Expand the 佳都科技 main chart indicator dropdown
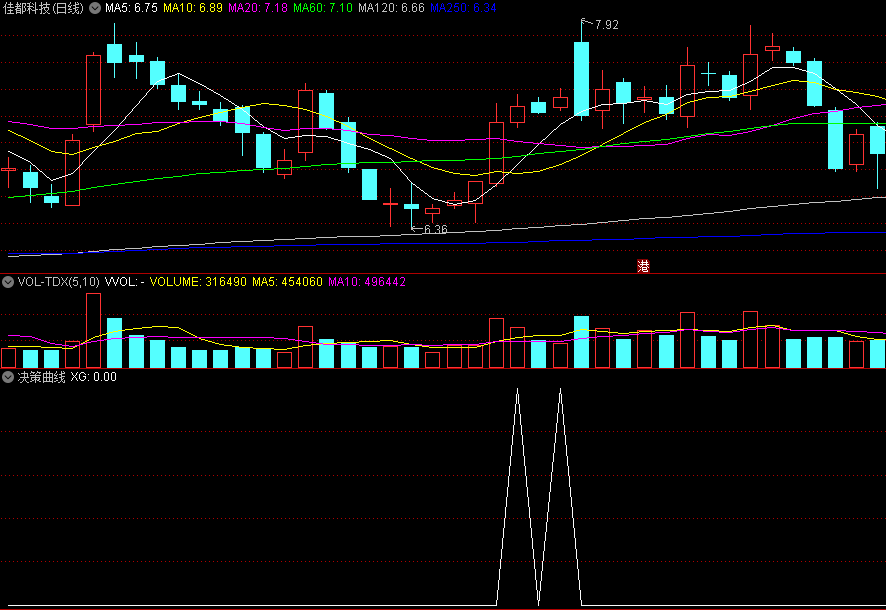Screen dimensions: 886x610 point(95,8)
